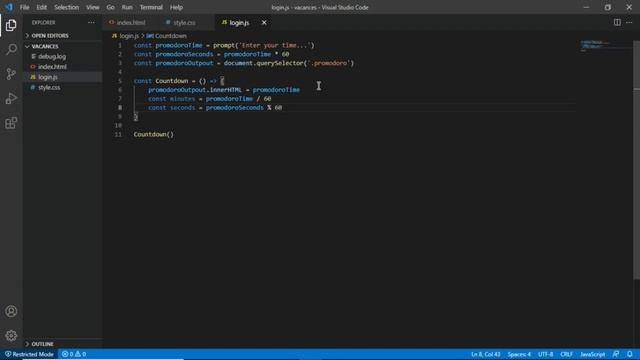Split the editor to the right
The width and height of the screenshot is (640, 360).
[x=617, y=22]
